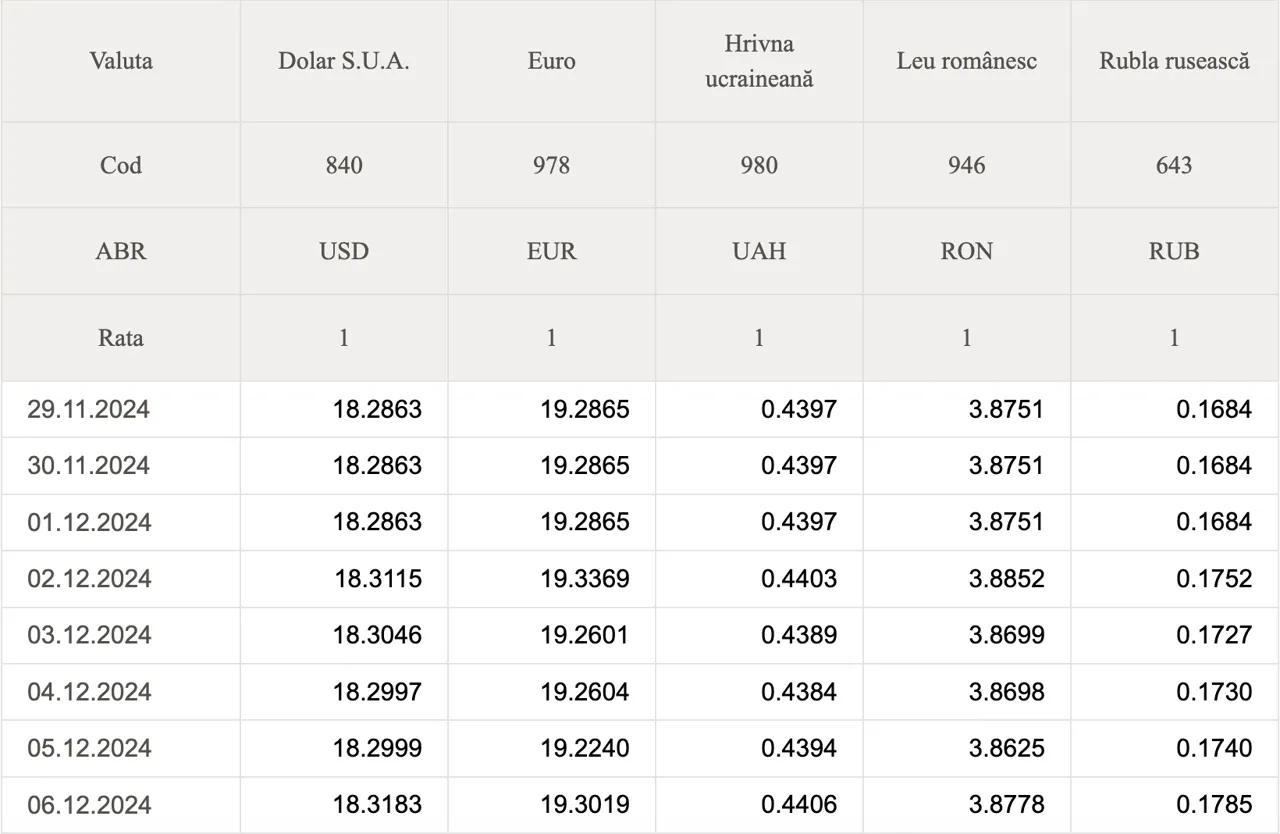This screenshot has height=834, width=1280.
Task: Click currency code 840 cell
Action: [344, 165]
